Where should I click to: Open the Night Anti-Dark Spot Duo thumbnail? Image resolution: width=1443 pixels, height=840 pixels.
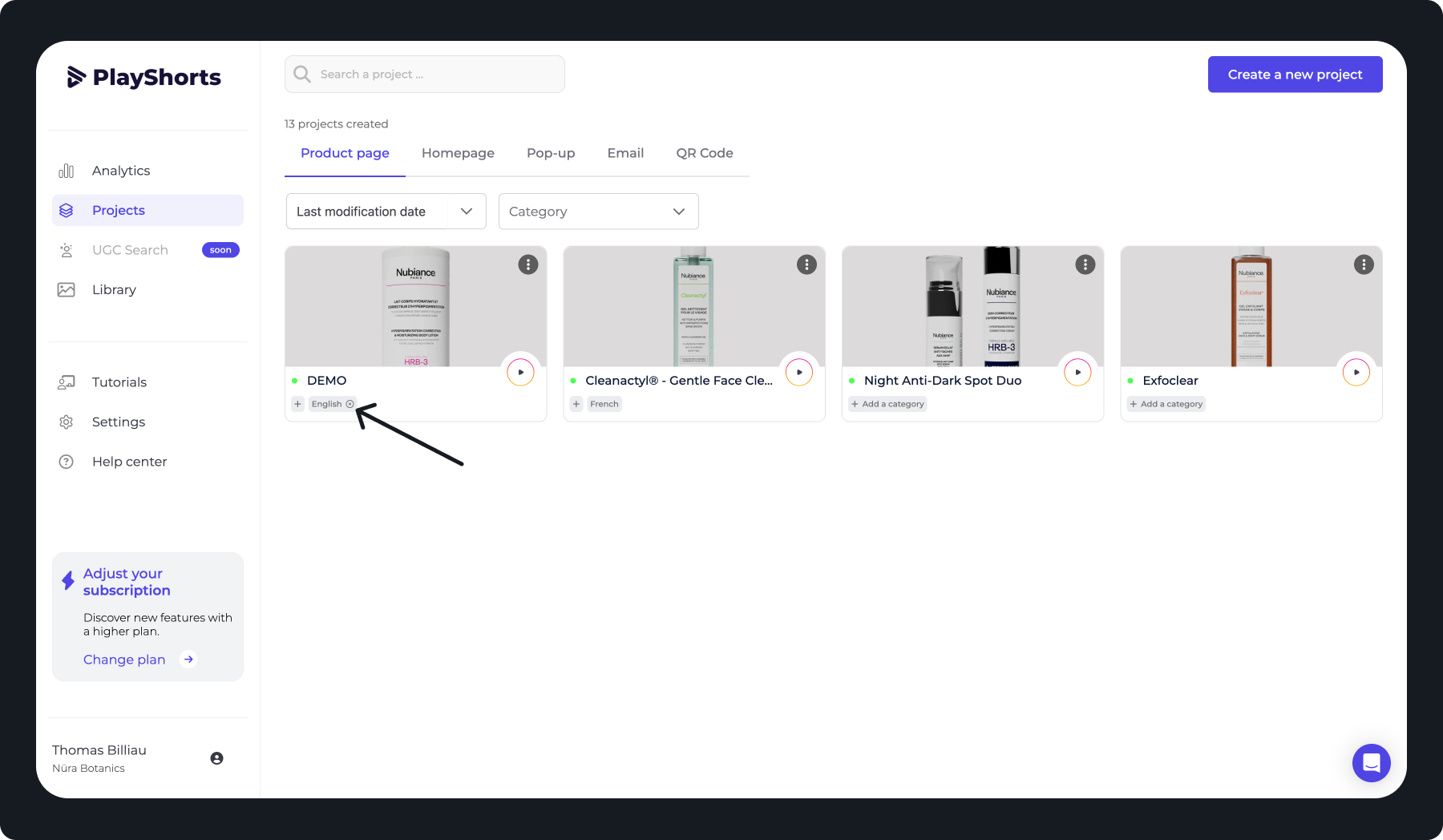coord(973,306)
